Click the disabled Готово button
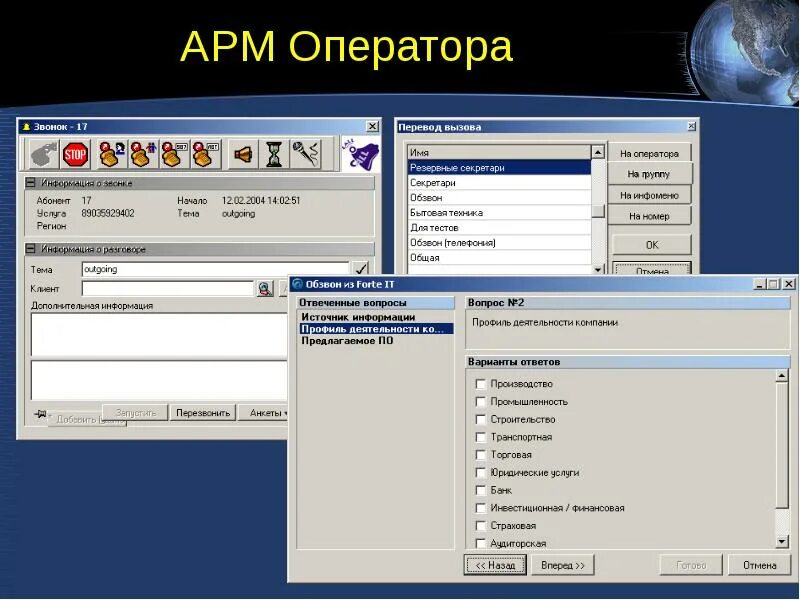This screenshot has height=600, width=800. 691,565
